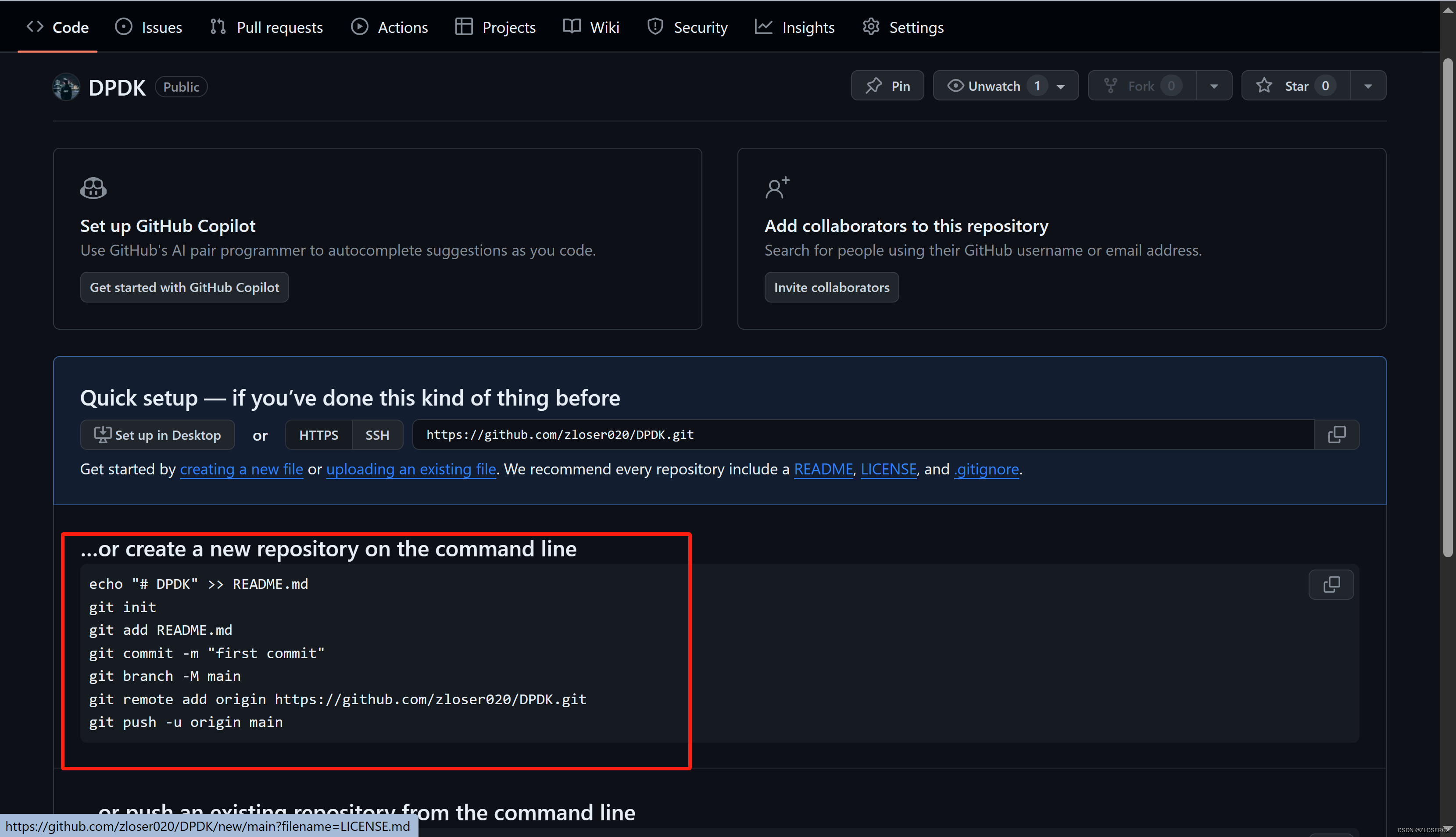
Task: Click the repository clone URL field
Action: [863, 435]
